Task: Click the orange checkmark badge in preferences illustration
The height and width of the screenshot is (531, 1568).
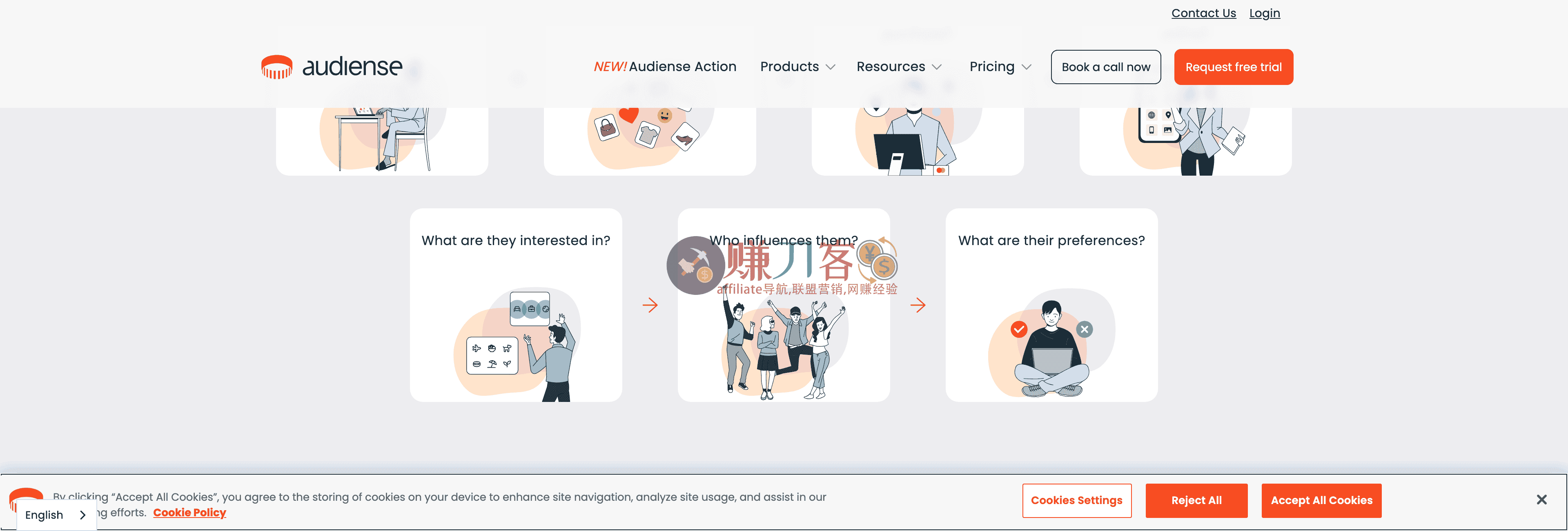Action: pyautogui.click(x=1019, y=330)
